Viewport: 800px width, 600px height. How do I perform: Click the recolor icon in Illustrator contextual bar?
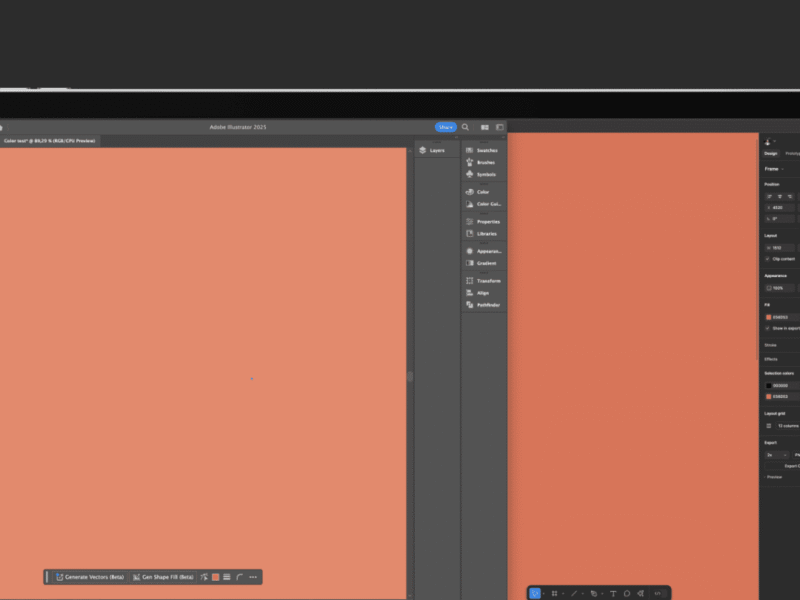(204, 577)
